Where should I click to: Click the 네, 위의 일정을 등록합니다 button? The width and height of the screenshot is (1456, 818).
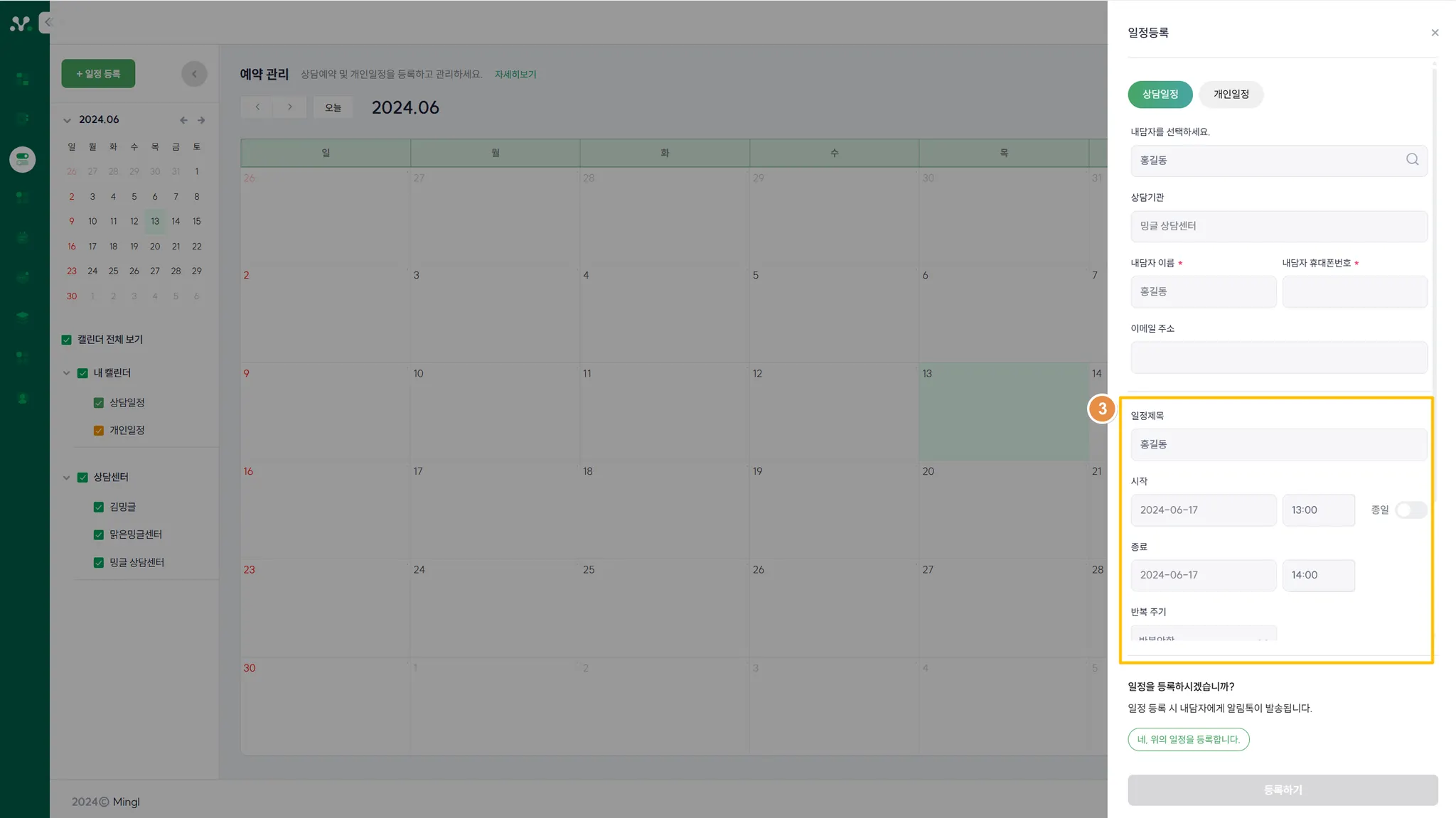pos(1188,740)
